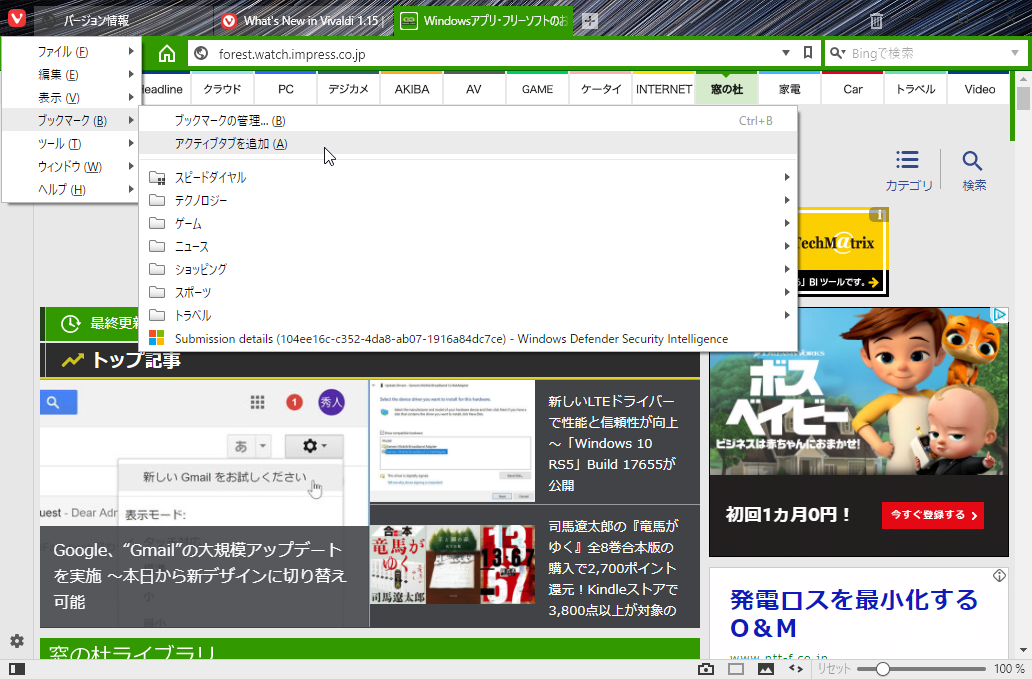Open the ショッピング bookmark folder
1032x679 pixels.
pos(468,269)
